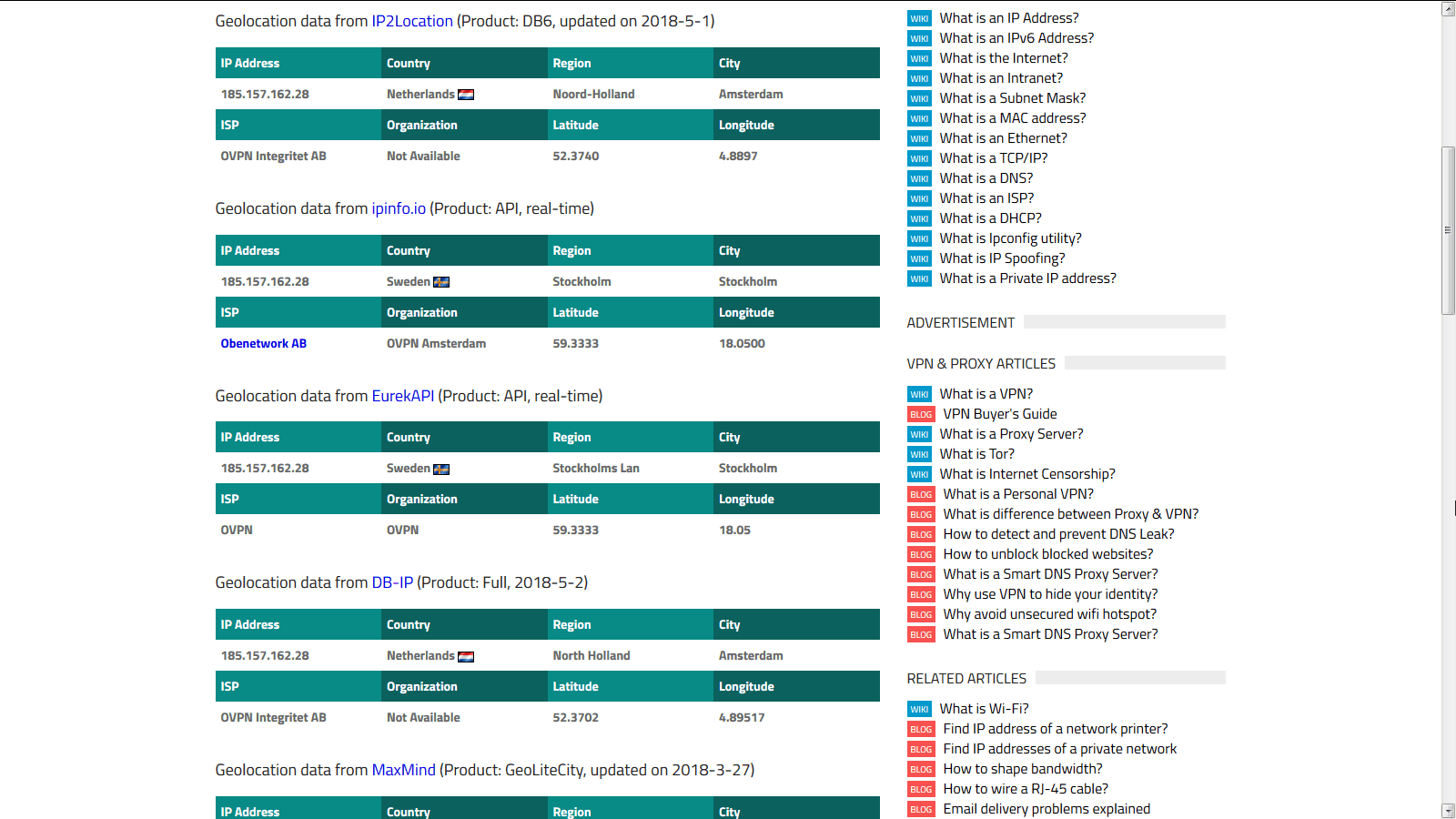Click the Obenetwork AB ISP link
The image size is (1456, 819).
(x=264, y=343)
